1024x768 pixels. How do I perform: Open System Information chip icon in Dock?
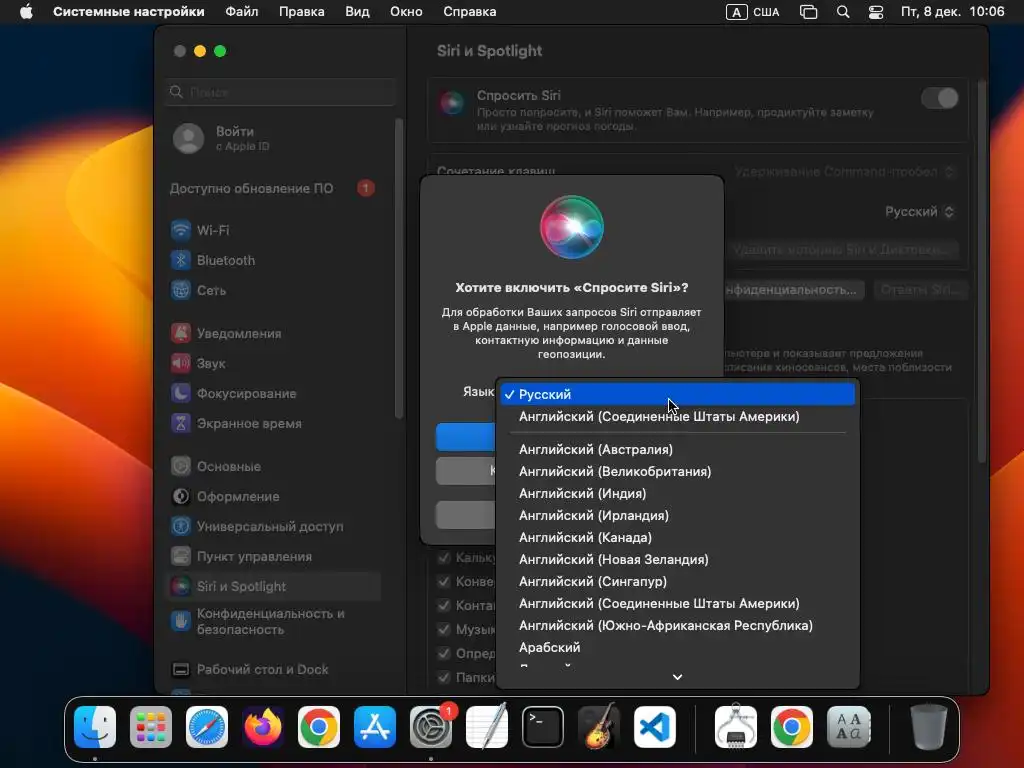(736, 727)
